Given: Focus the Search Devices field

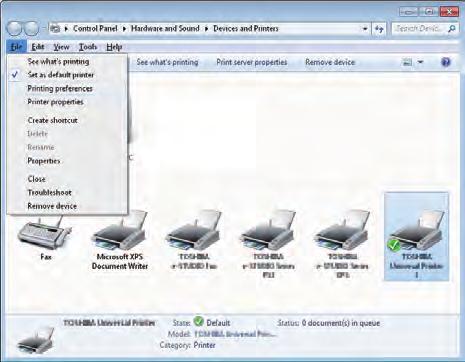Looking at the screenshot, I should (419, 29).
